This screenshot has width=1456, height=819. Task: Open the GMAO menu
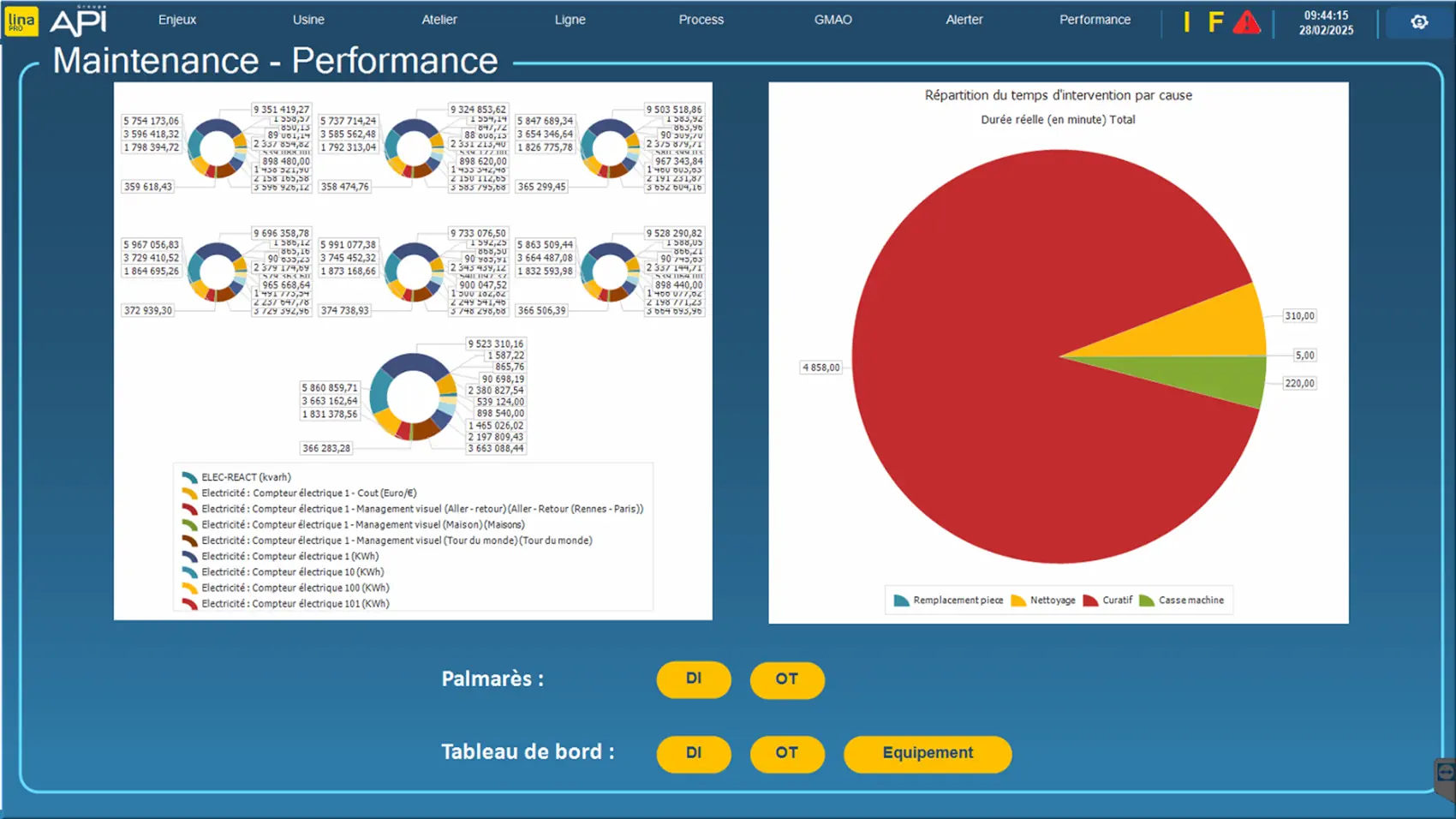coord(832,20)
